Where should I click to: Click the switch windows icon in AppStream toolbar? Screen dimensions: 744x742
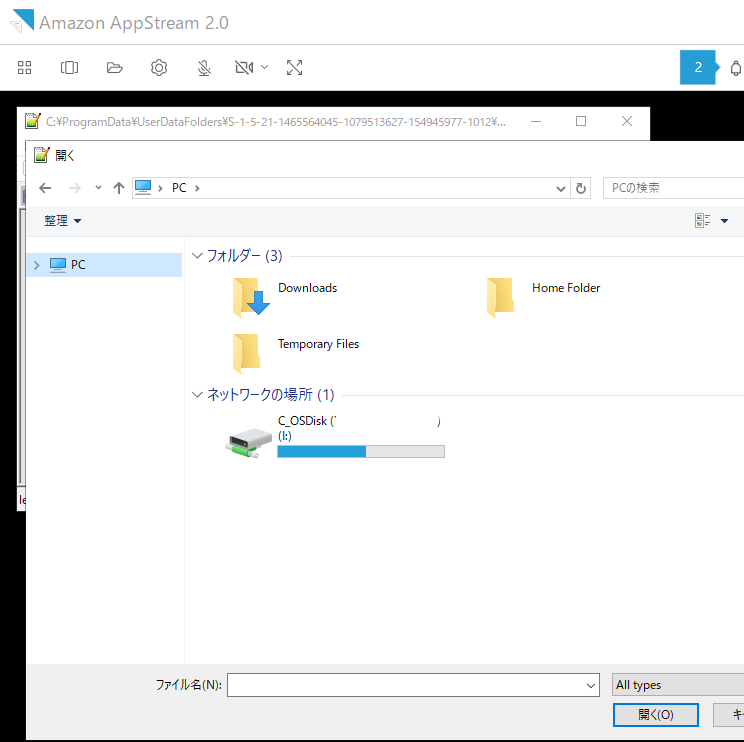tap(69, 67)
